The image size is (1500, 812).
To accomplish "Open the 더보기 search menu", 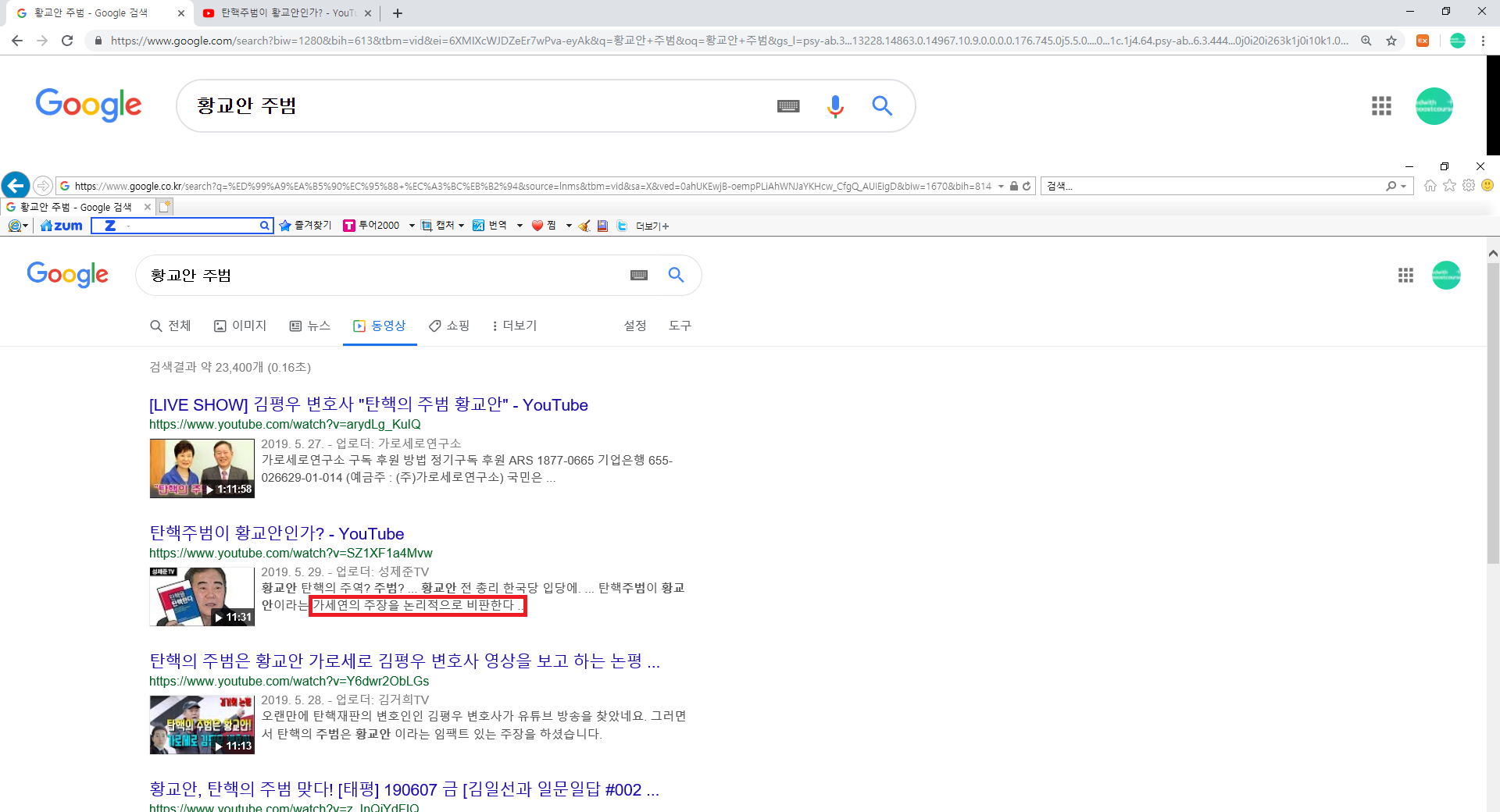I will pos(515,326).
